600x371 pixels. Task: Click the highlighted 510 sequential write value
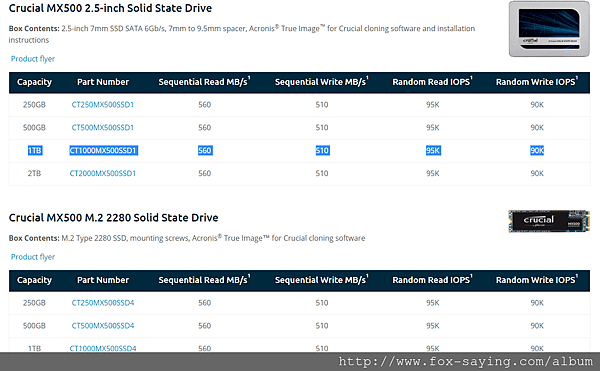322,150
